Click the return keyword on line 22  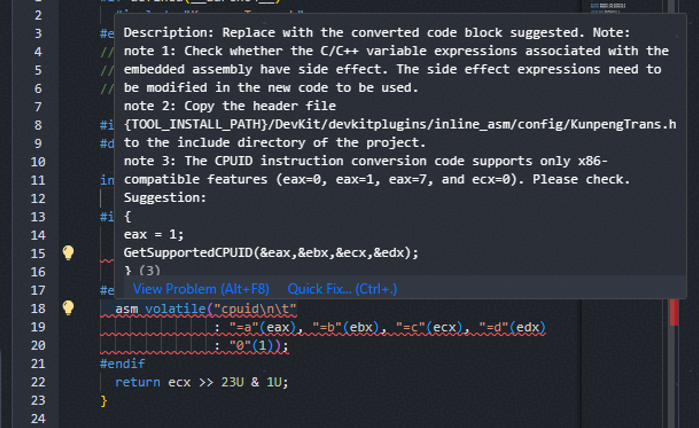(137, 382)
